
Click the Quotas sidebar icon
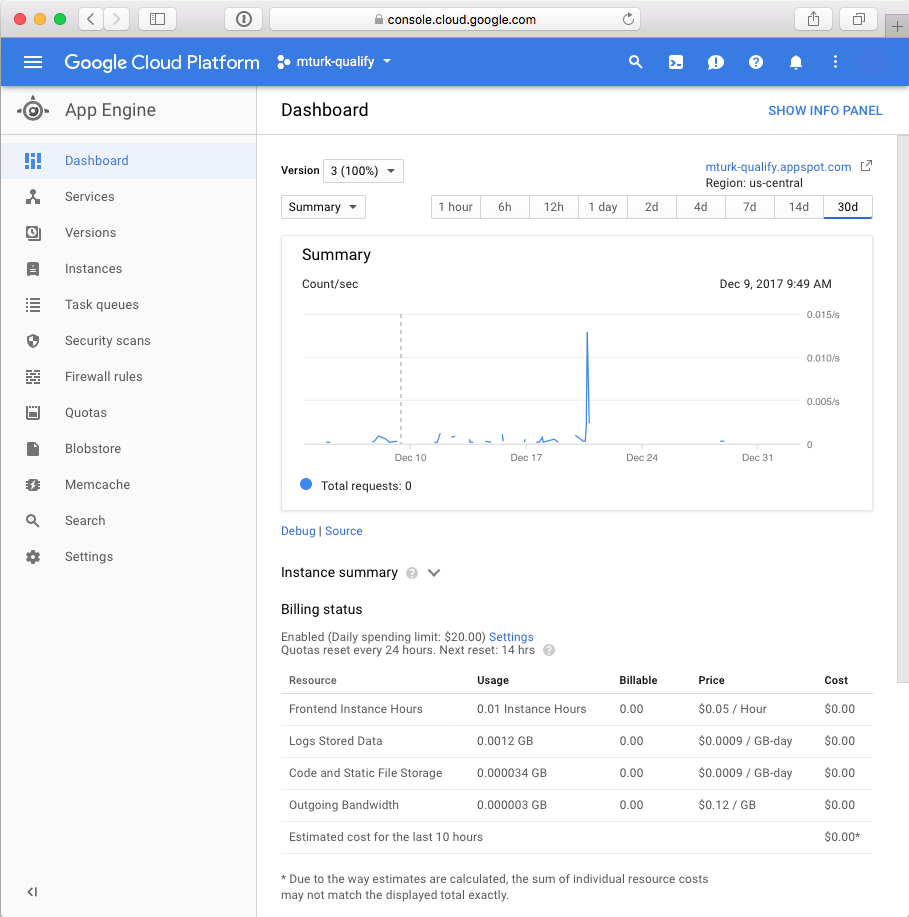33,413
